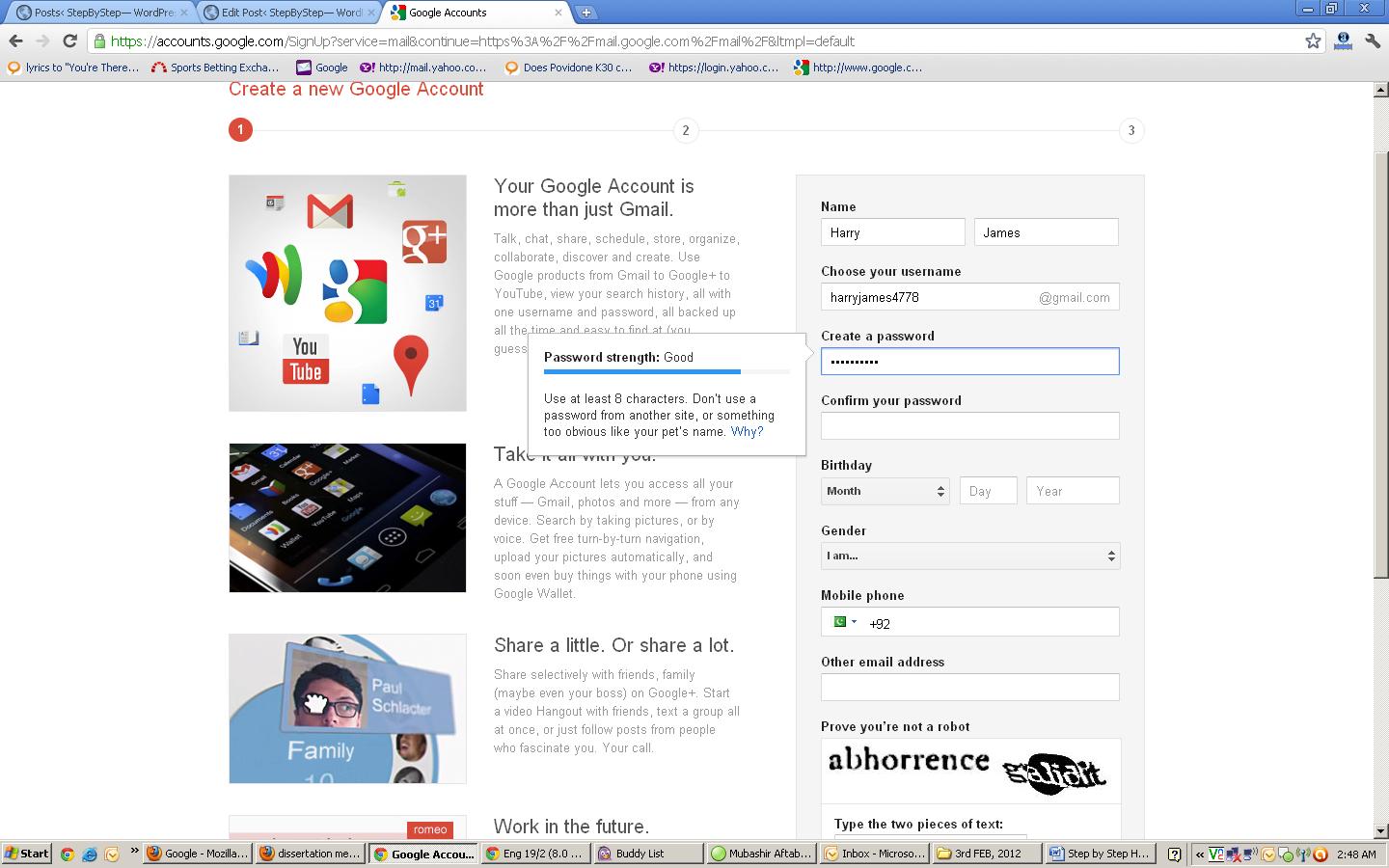The height and width of the screenshot is (868, 1389).
Task: Click the Gmail envelope icon in the collage
Action: click(330, 211)
